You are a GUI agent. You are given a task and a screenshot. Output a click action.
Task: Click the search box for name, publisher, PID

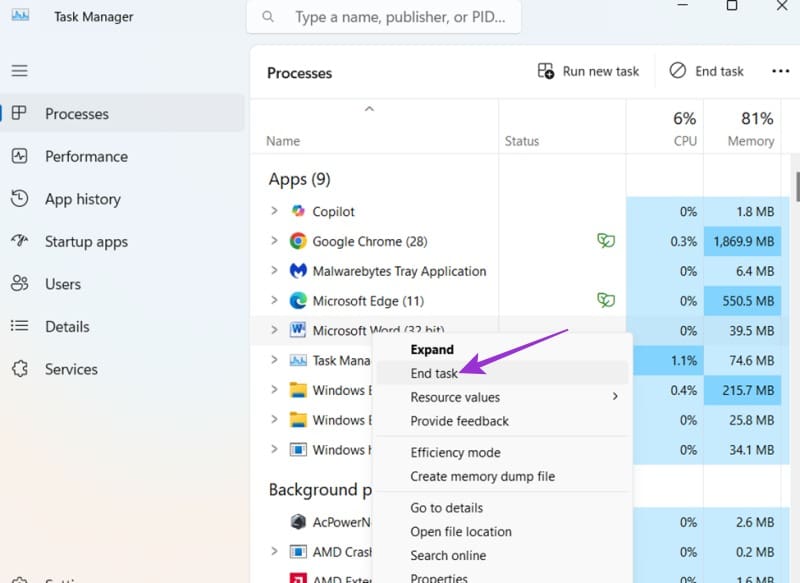[384, 17]
